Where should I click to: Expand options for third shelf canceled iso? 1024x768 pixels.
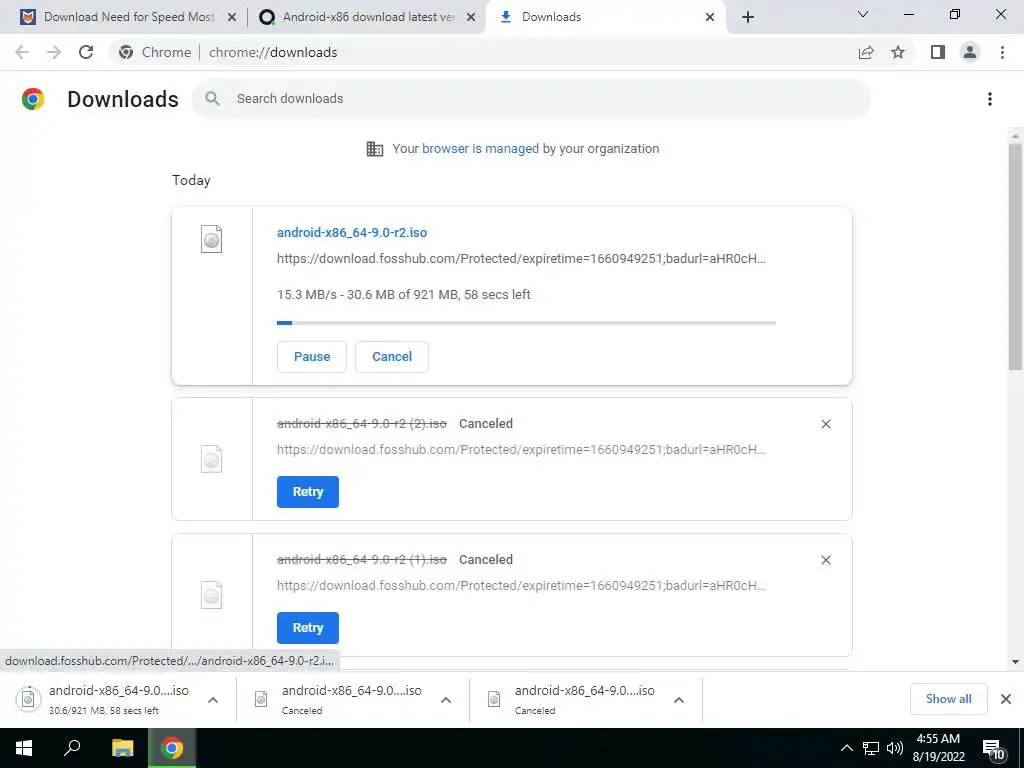pos(679,700)
